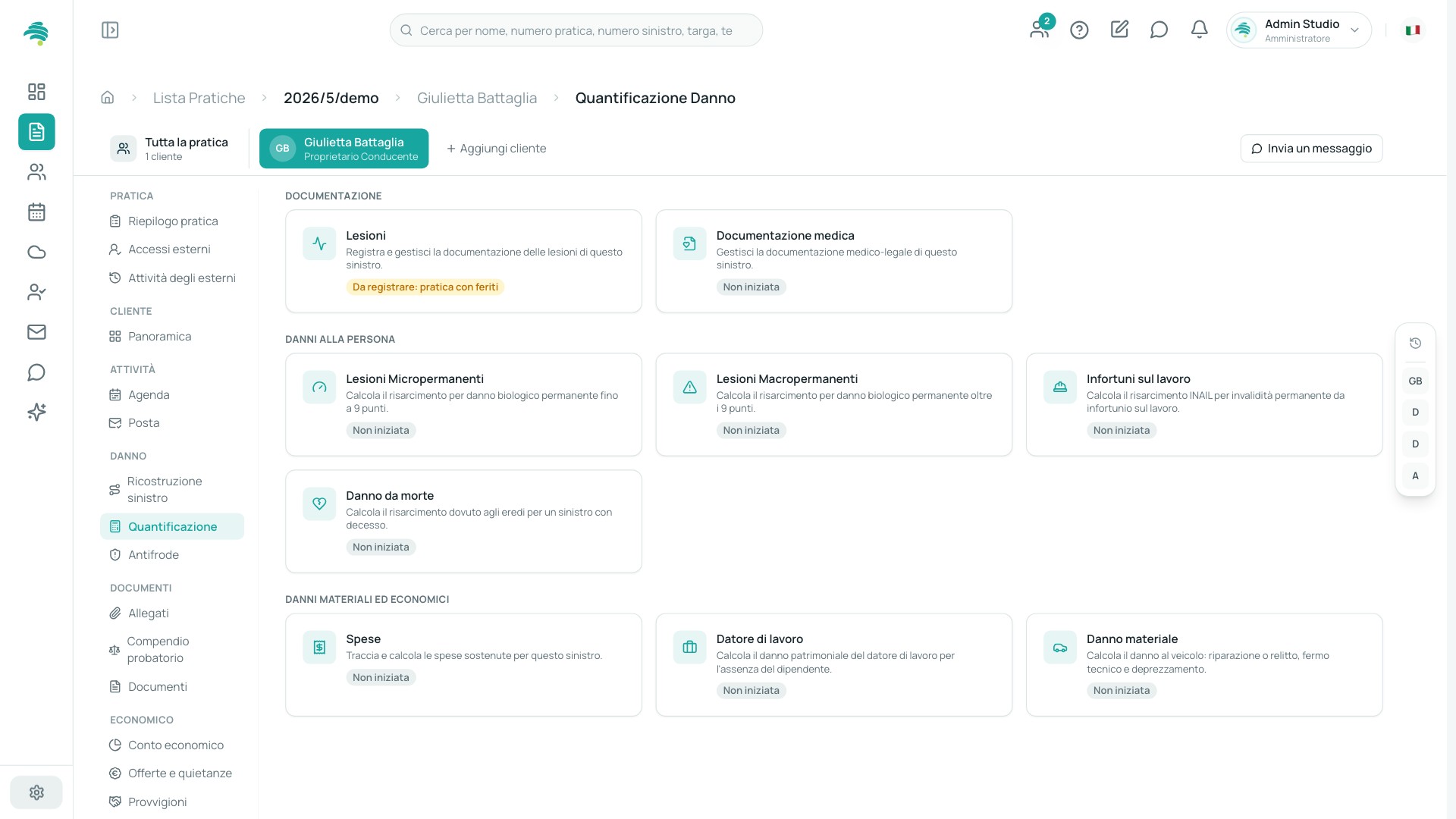Viewport: 1456px width, 819px height.
Task: Toggle the sidebar panel icon
Action: point(110,30)
